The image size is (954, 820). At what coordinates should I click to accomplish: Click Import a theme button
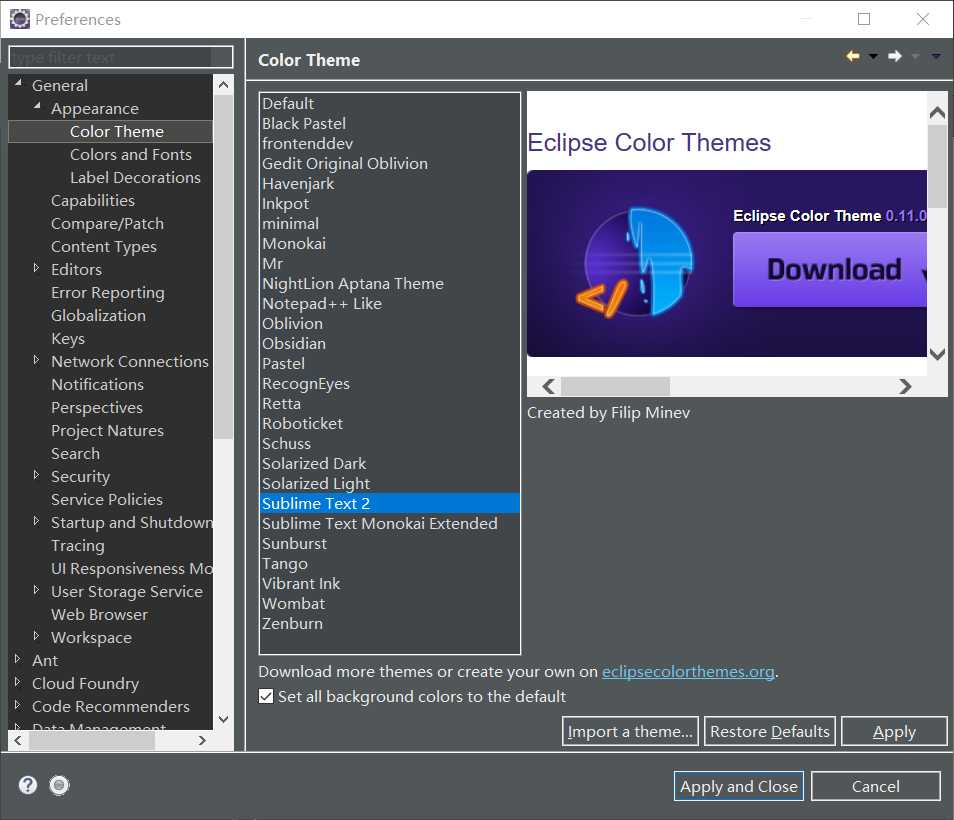click(630, 731)
